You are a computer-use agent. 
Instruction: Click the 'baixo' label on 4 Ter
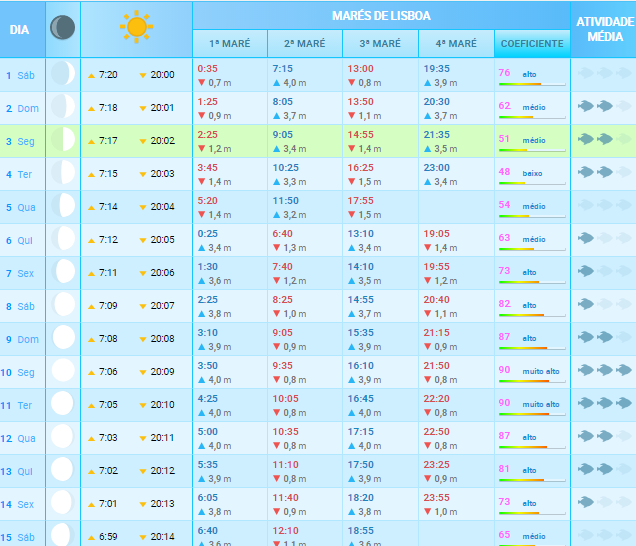pos(532,174)
